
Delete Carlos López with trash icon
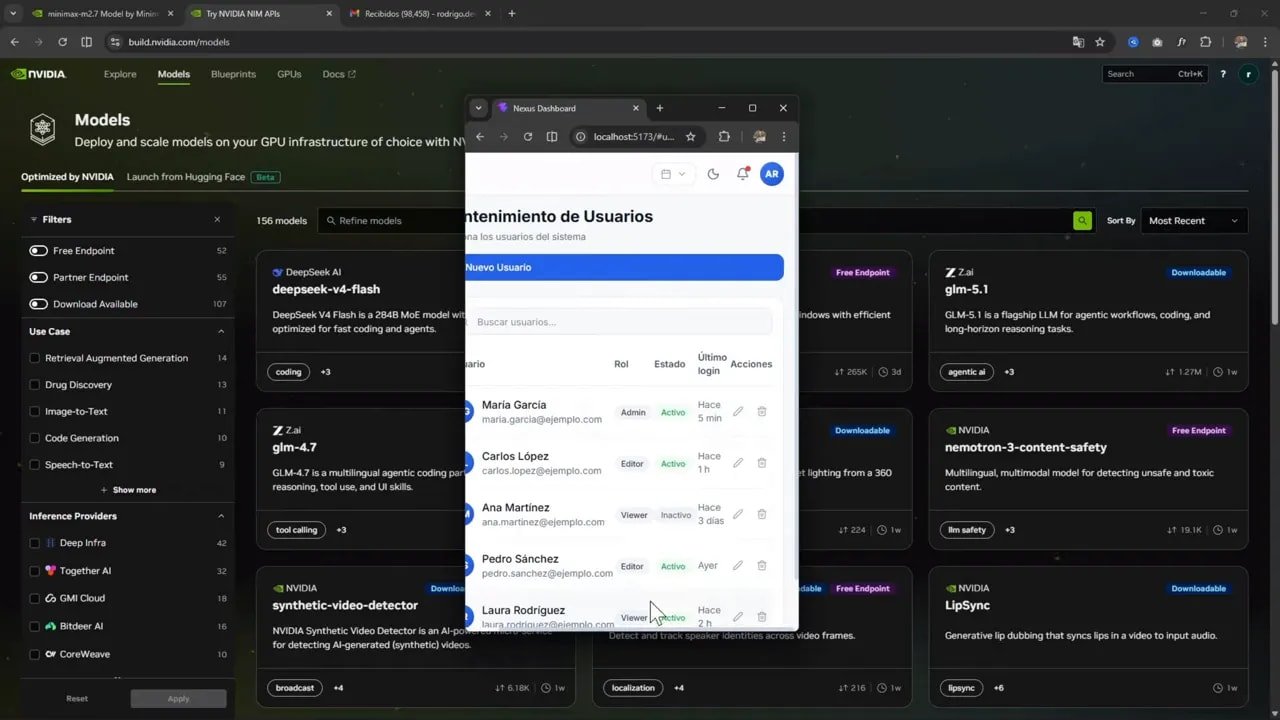[x=762, y=463]
